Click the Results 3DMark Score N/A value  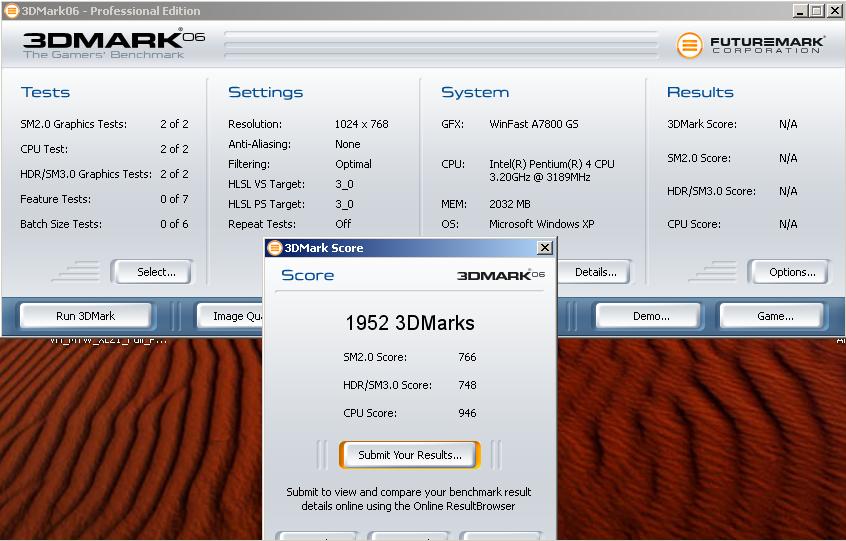point(788,124)
